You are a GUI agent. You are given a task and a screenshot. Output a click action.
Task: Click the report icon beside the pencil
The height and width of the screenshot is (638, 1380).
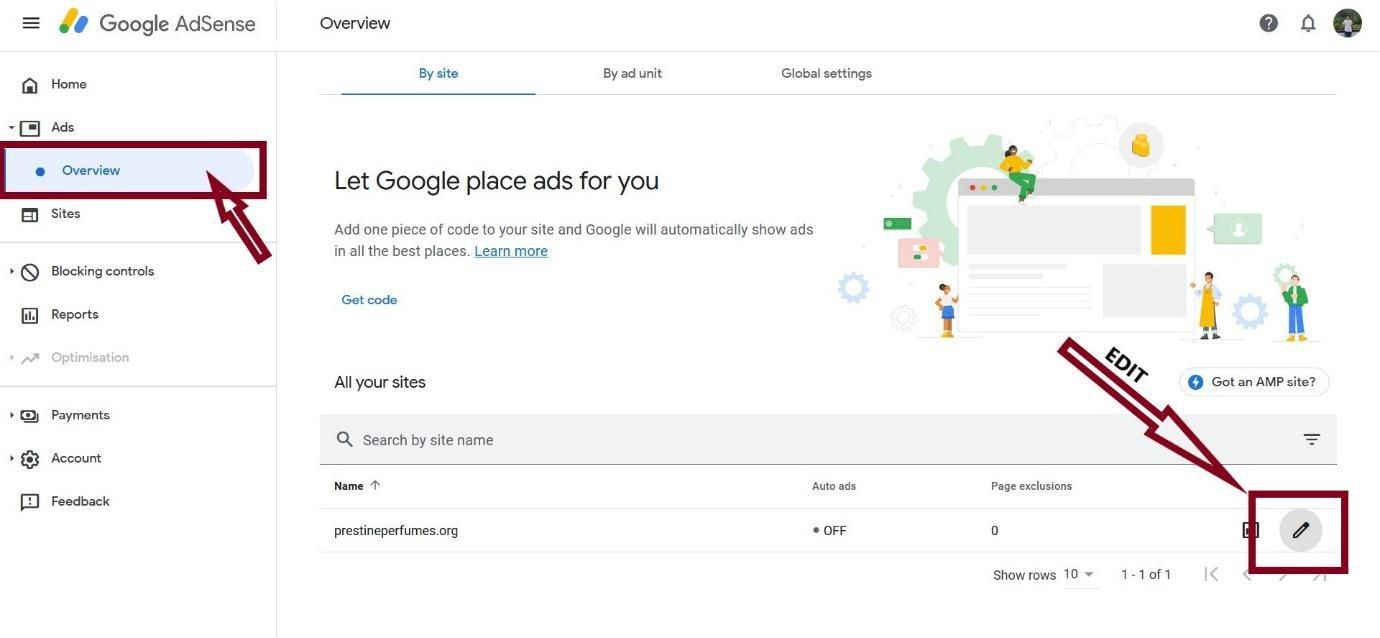(x=1251, y=531)
